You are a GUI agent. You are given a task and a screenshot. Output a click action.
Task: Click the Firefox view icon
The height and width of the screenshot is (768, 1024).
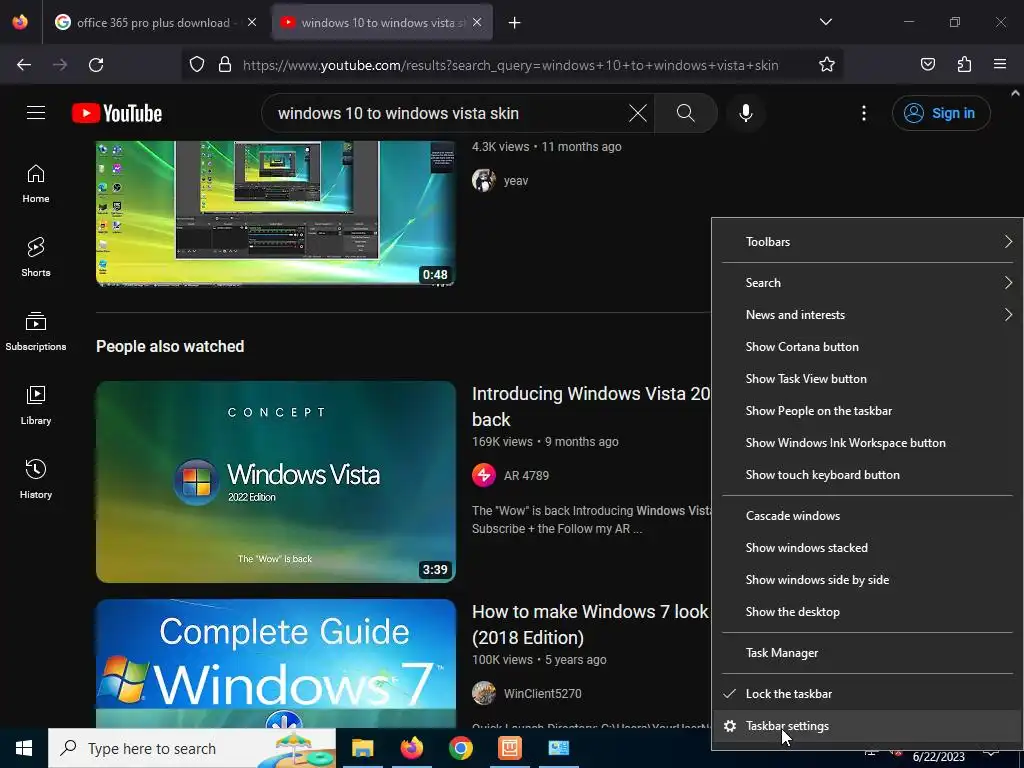tap(20, 22)
